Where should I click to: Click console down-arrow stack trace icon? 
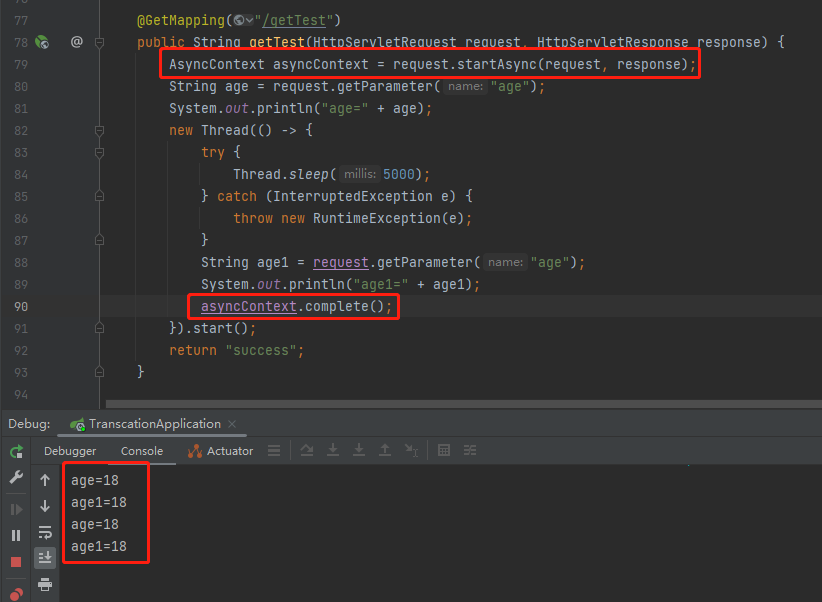click(x=45, y=506)
